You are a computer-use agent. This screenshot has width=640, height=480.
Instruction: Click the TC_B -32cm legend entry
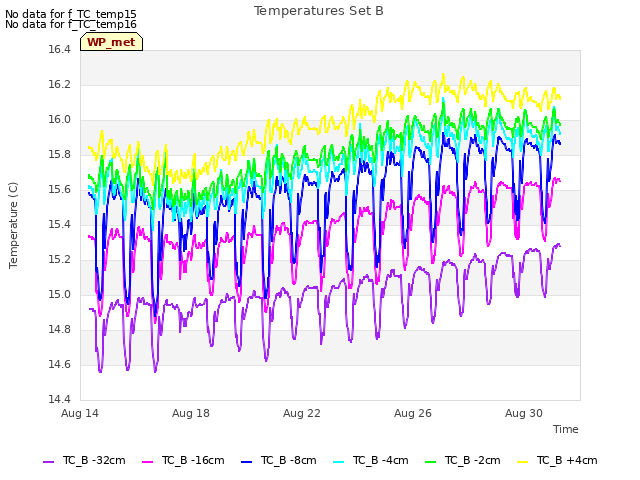(x=84, y=461)
